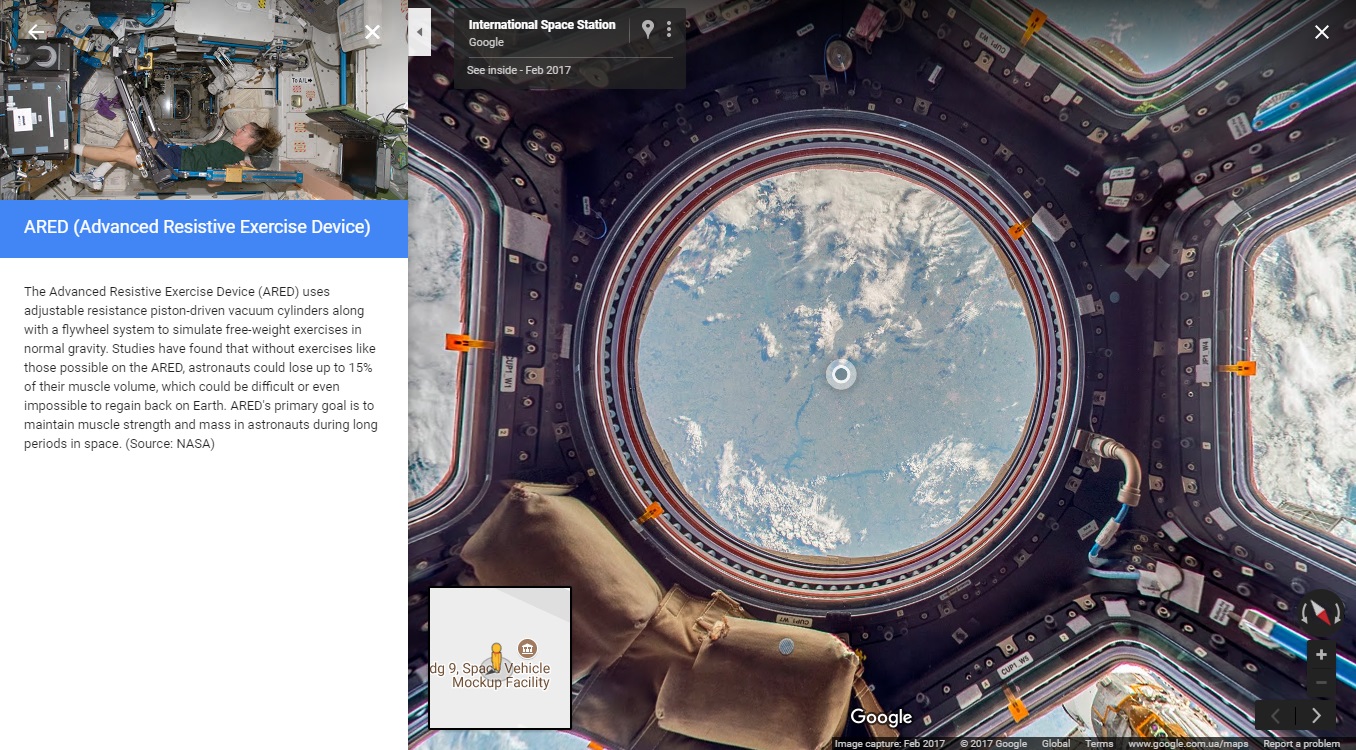The height and width of the screenshot is (750, 1356).
Task: Click the navigation circle in the window center
Action: coord(841,374)
